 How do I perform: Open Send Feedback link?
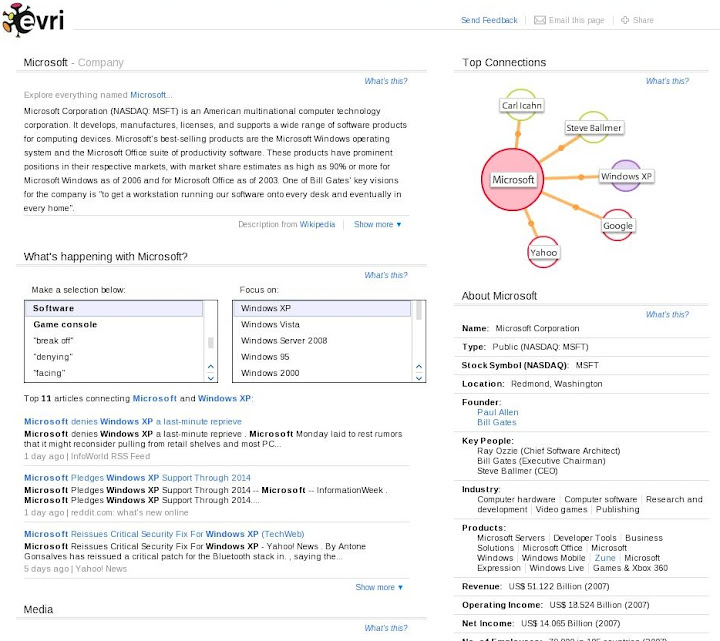489,20
